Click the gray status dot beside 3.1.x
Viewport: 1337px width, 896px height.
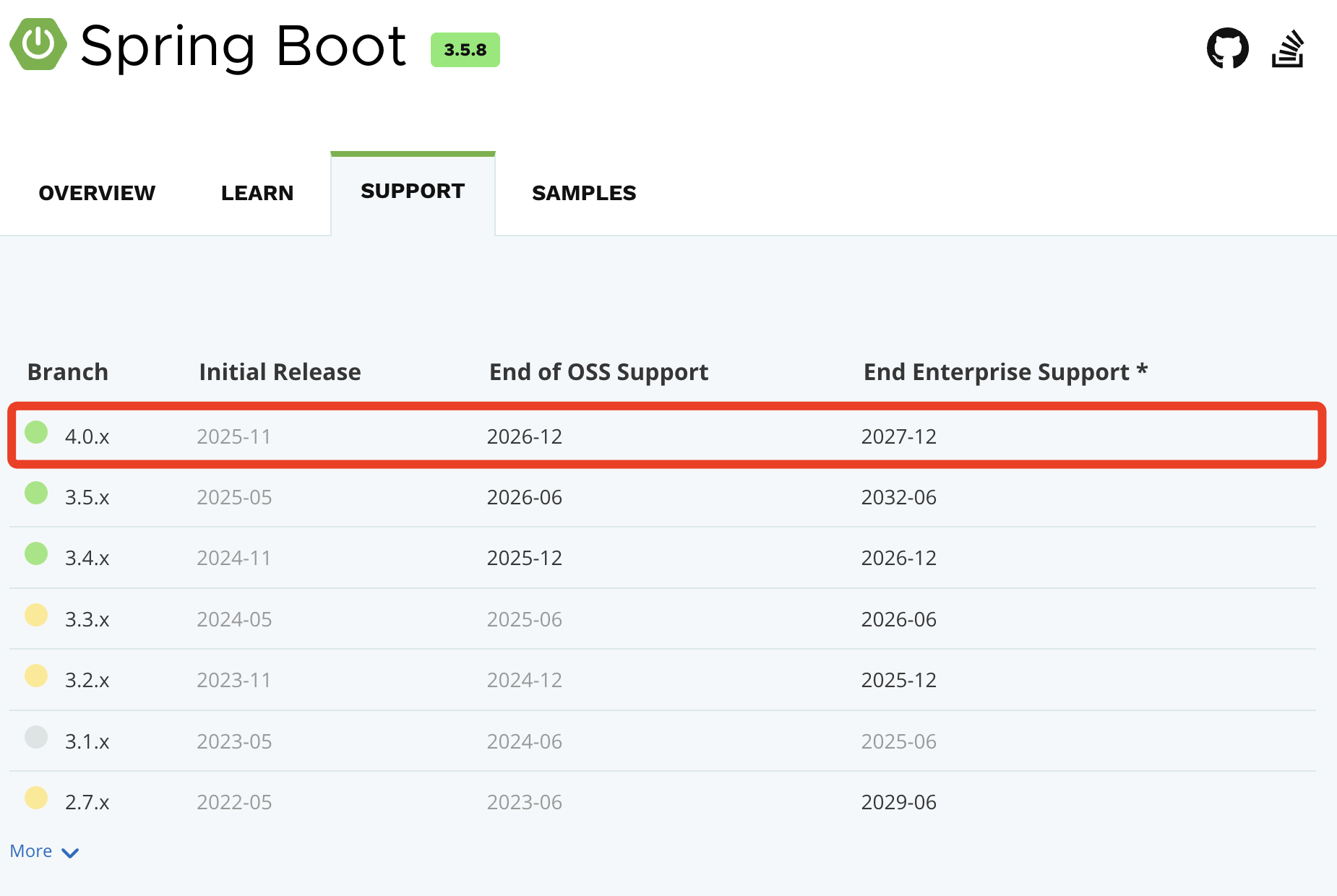pyautogui.click(x=35, y=738)
